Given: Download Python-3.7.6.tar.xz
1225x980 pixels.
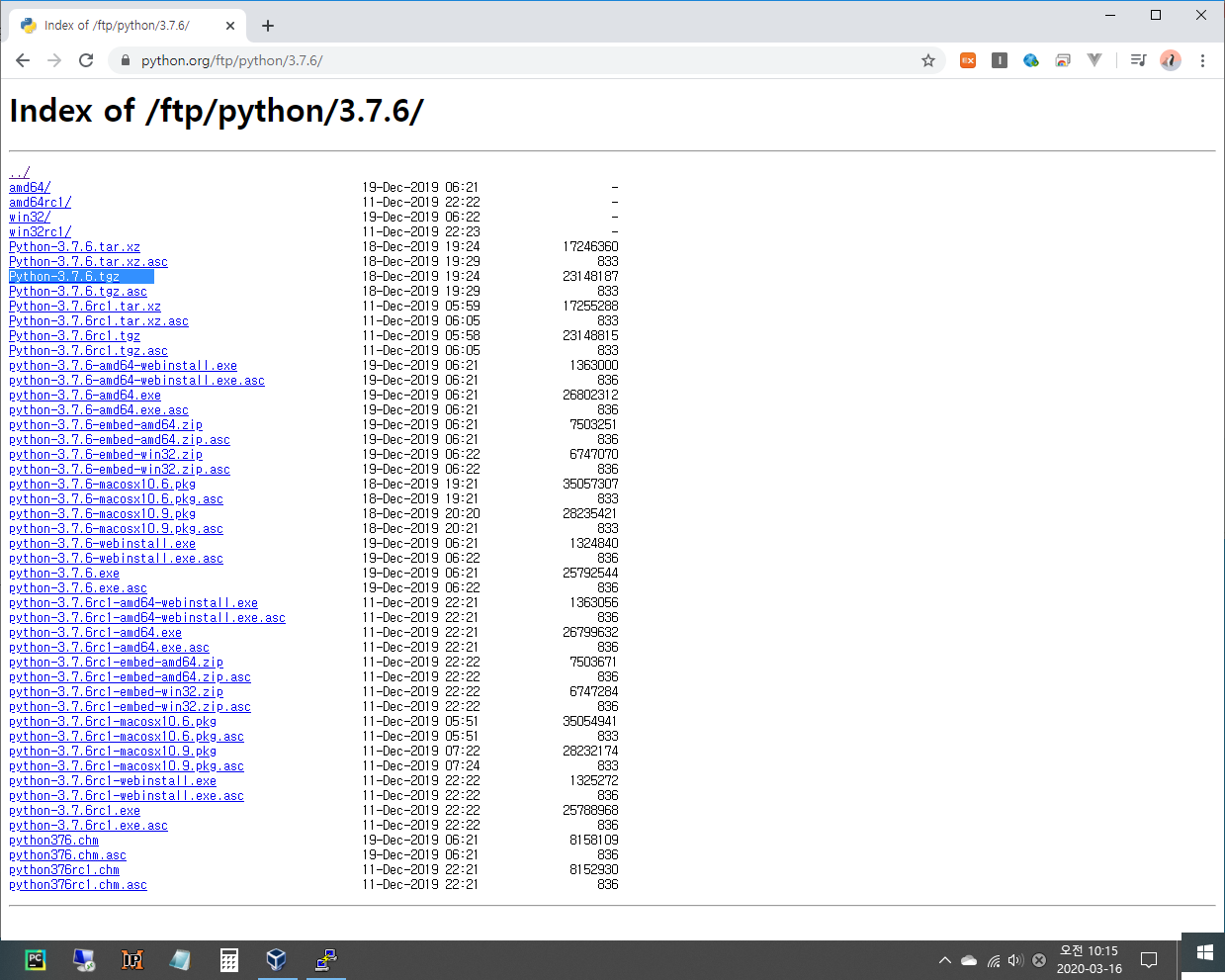Looking at the screenshot, I should coord(74,246).
